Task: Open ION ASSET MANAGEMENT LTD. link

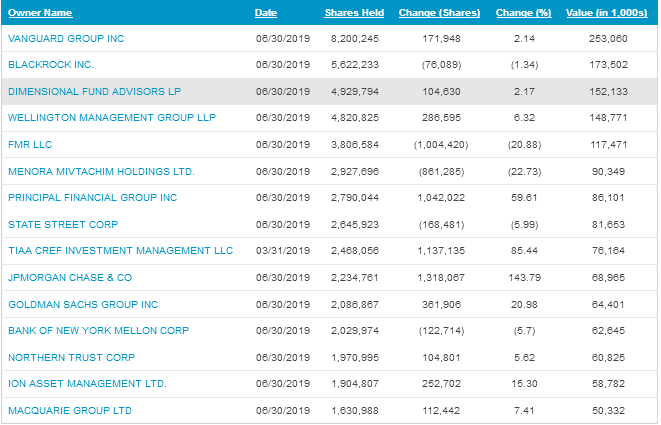Action: pos(87,384)
